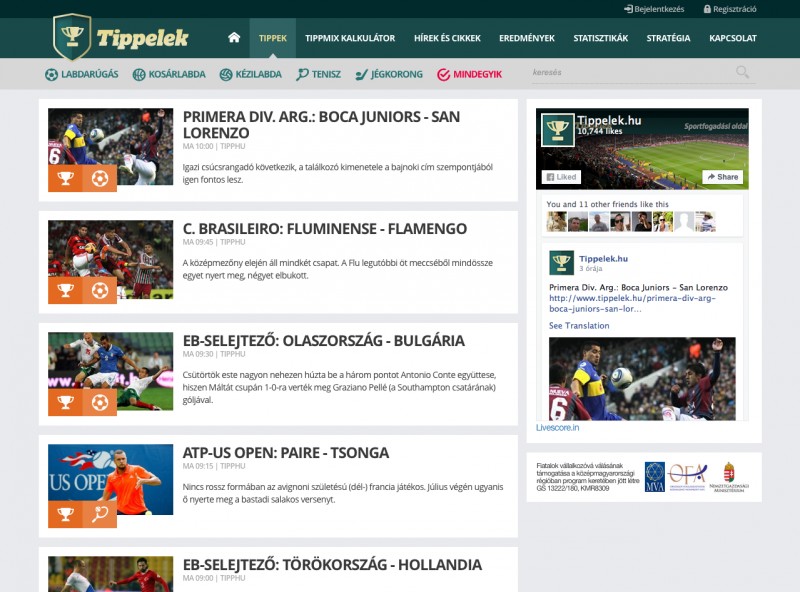Click into the keresés search field
800x592 pixels.
point(630,73)
